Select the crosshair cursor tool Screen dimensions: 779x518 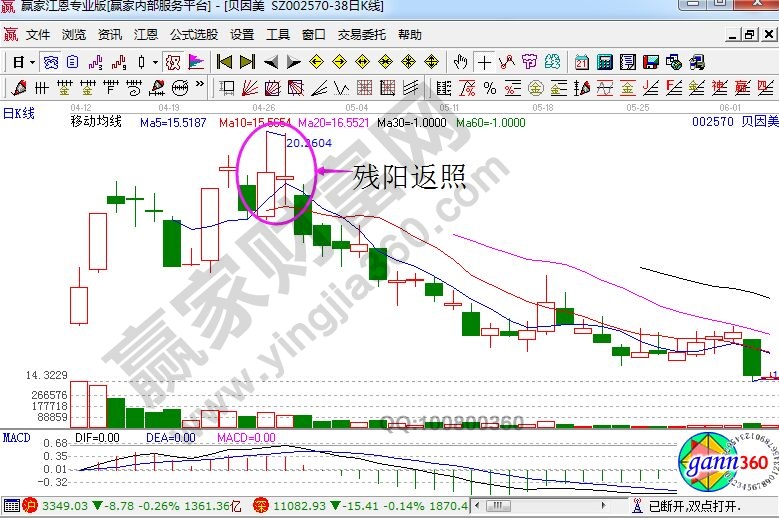click(x=485, y=62)
